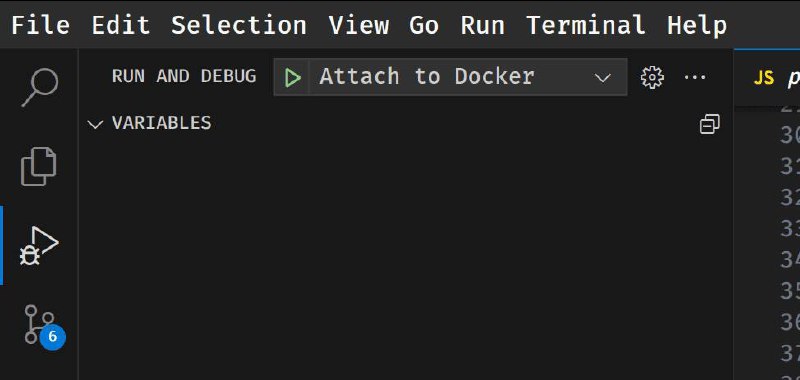800x380 pixels.
Task: Open the Go menu
Action: point(424,25)
